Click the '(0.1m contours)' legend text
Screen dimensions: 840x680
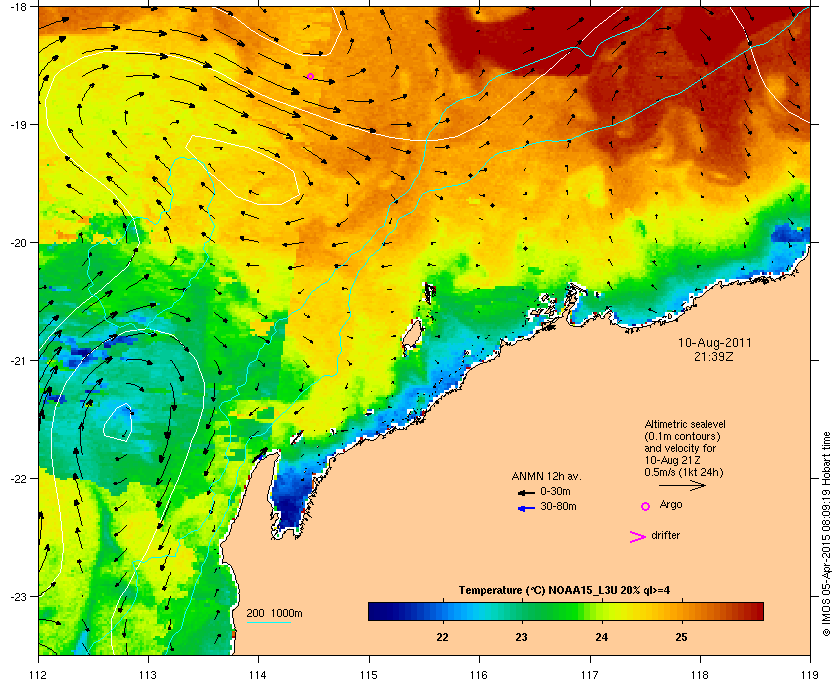pyautogui.click(x=682, y=436)
